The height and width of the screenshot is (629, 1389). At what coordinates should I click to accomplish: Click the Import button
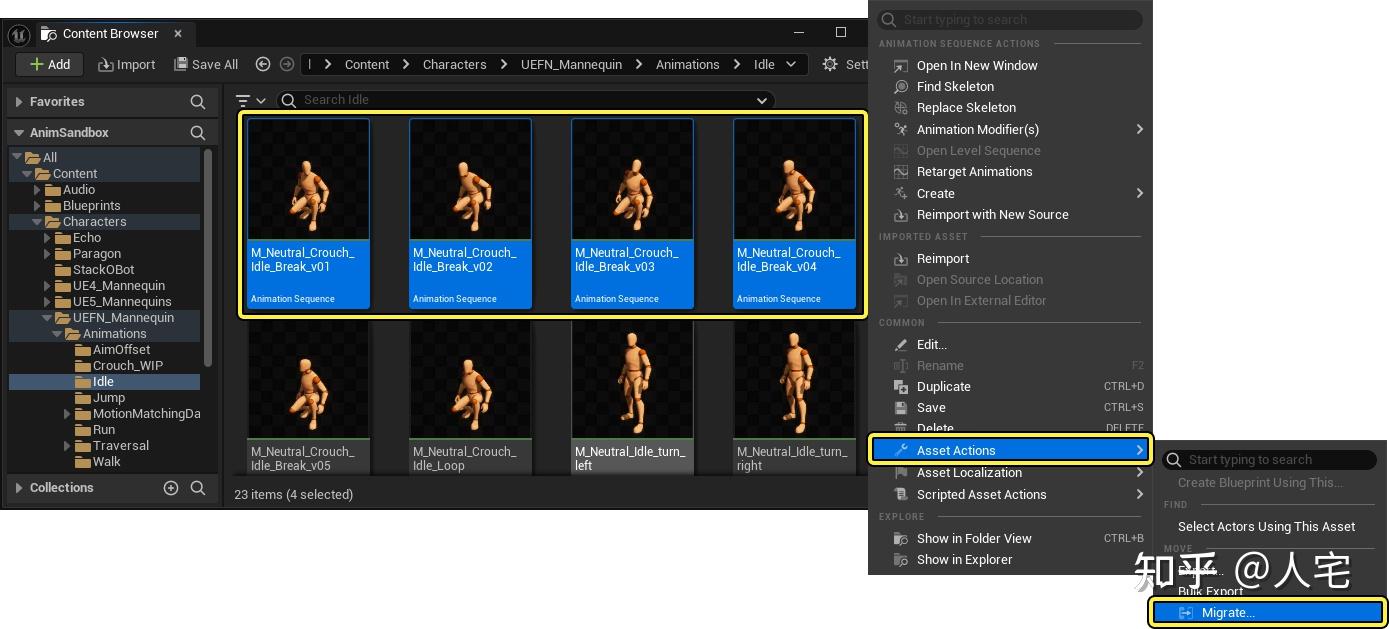click(127, 64)
